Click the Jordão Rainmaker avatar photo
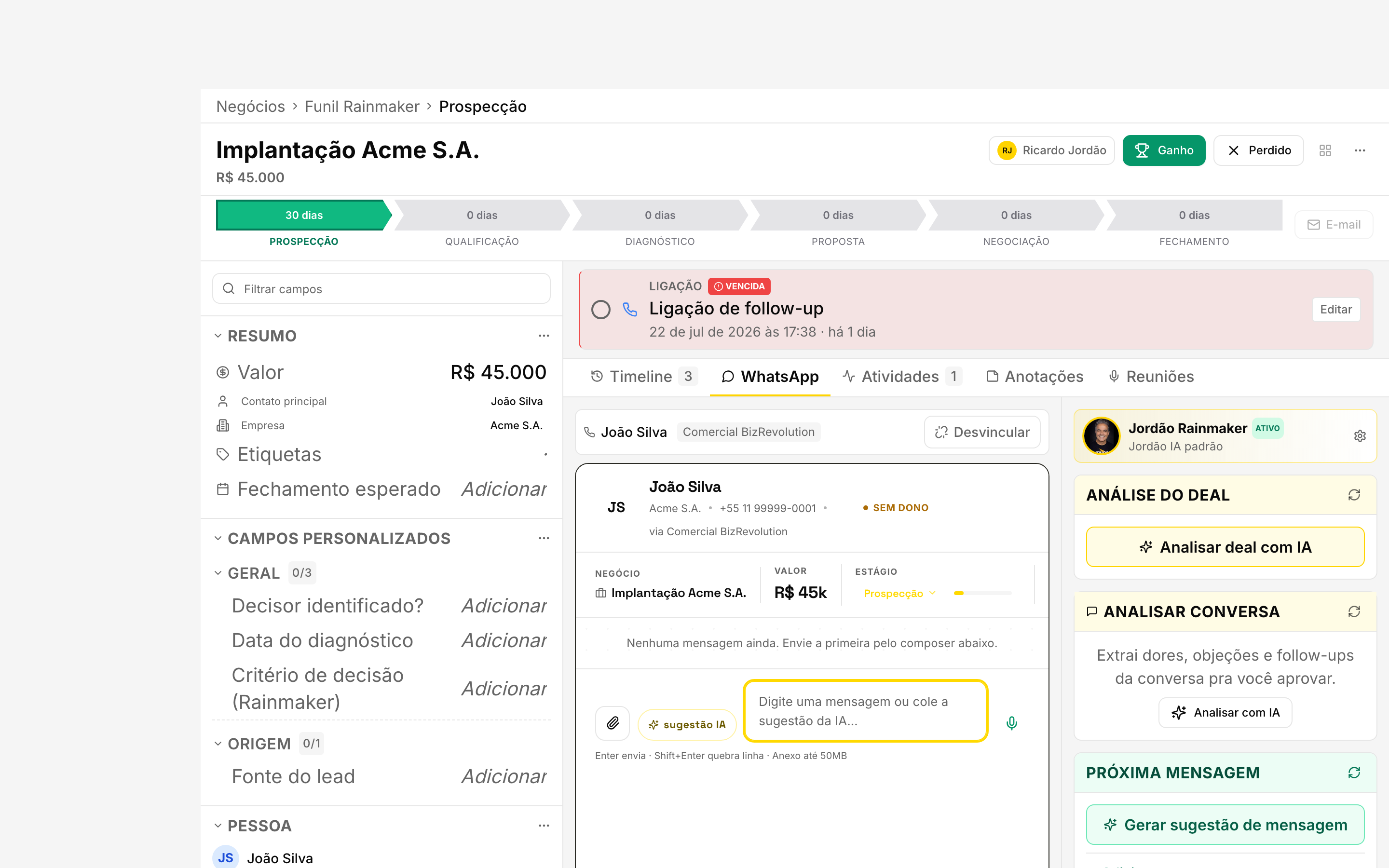The image size is (1389, 868). 1102,436
